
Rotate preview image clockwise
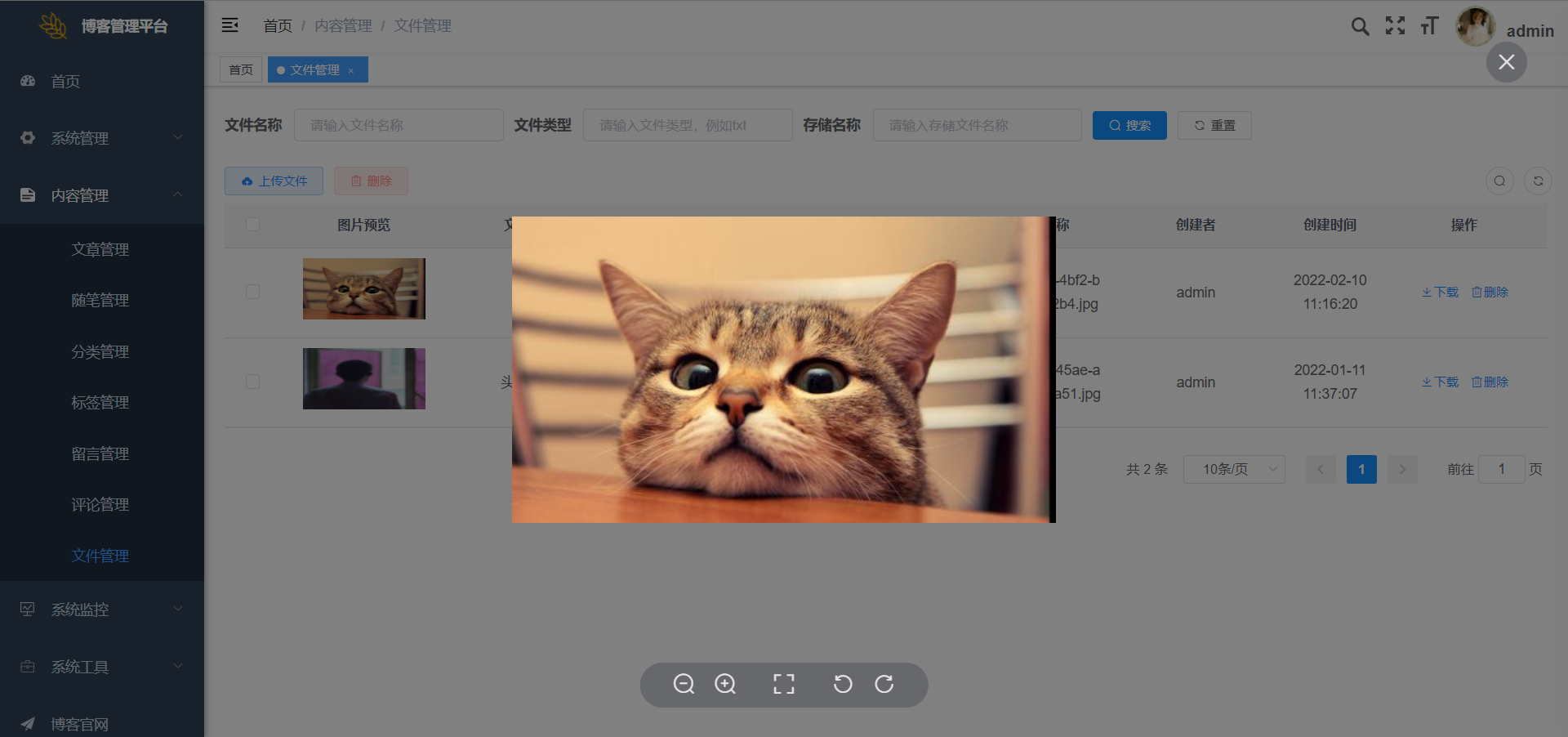coord(884,684)
